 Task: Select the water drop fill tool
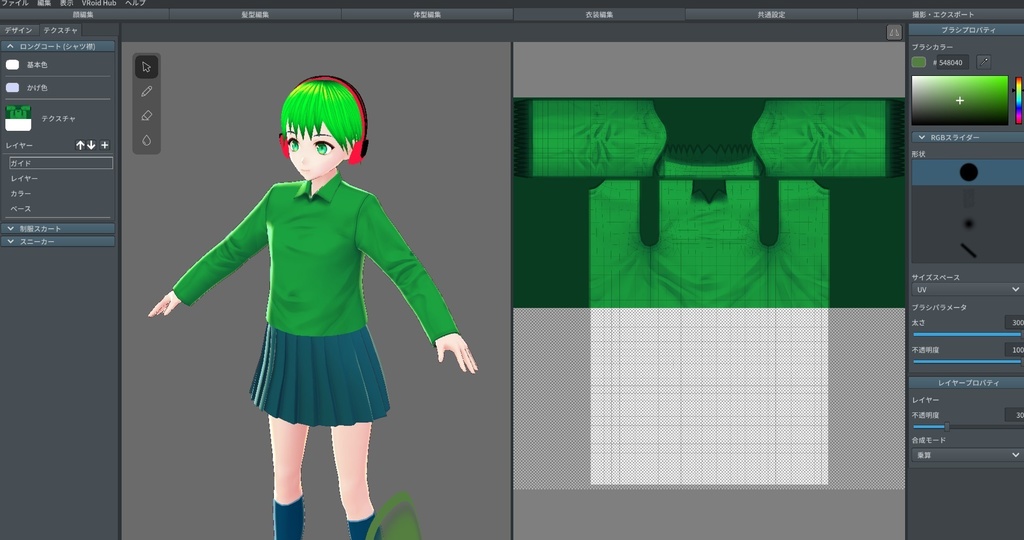point(146,140)
